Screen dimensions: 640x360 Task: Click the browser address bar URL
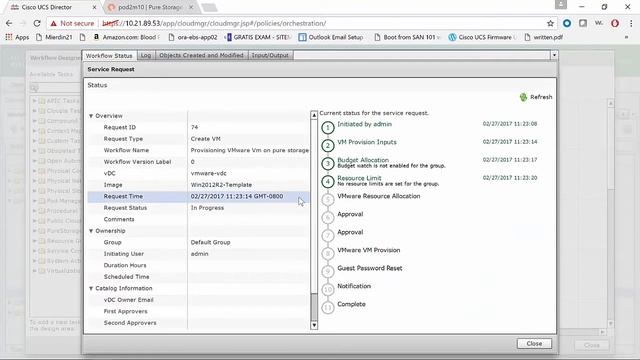pos(214,23)
